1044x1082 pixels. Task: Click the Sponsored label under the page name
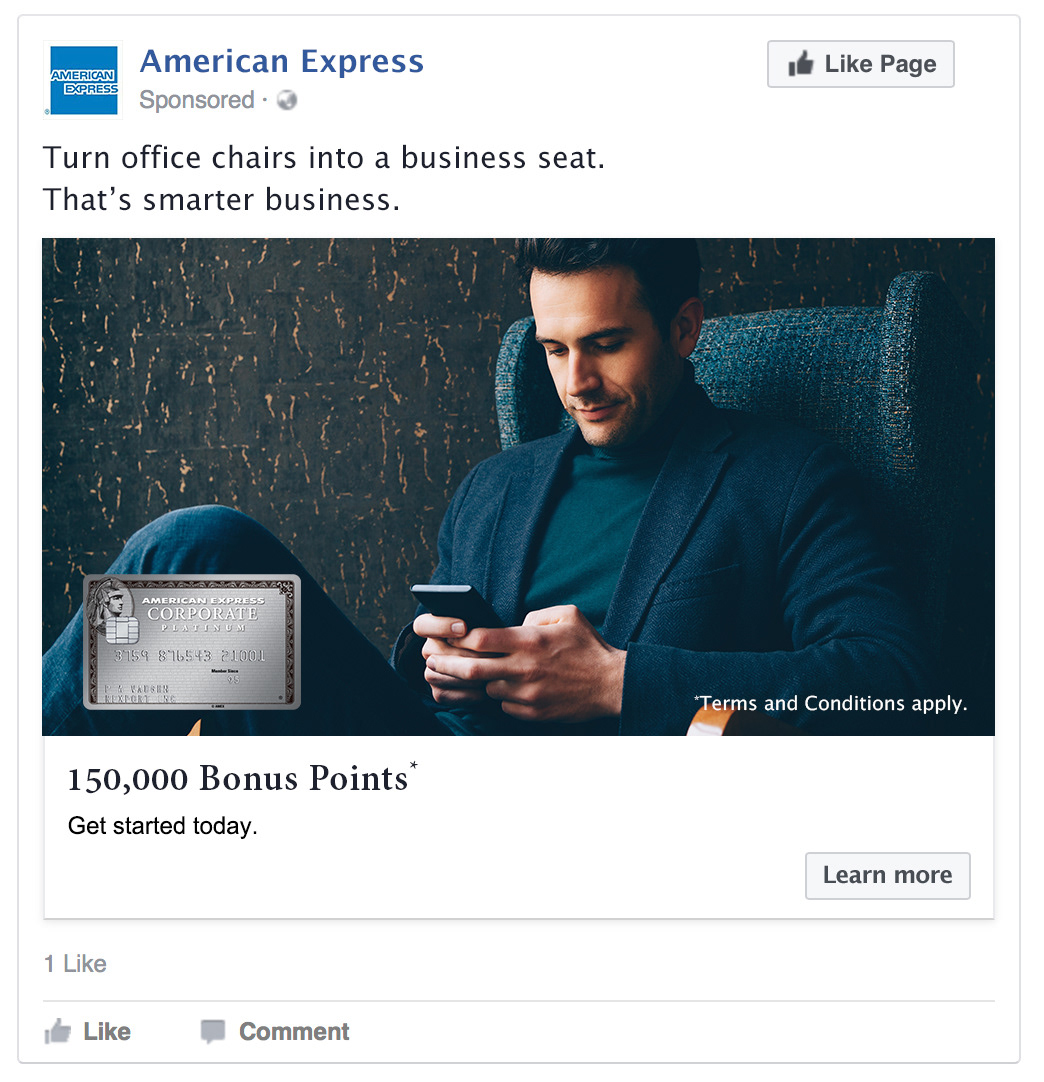[197, 100]
